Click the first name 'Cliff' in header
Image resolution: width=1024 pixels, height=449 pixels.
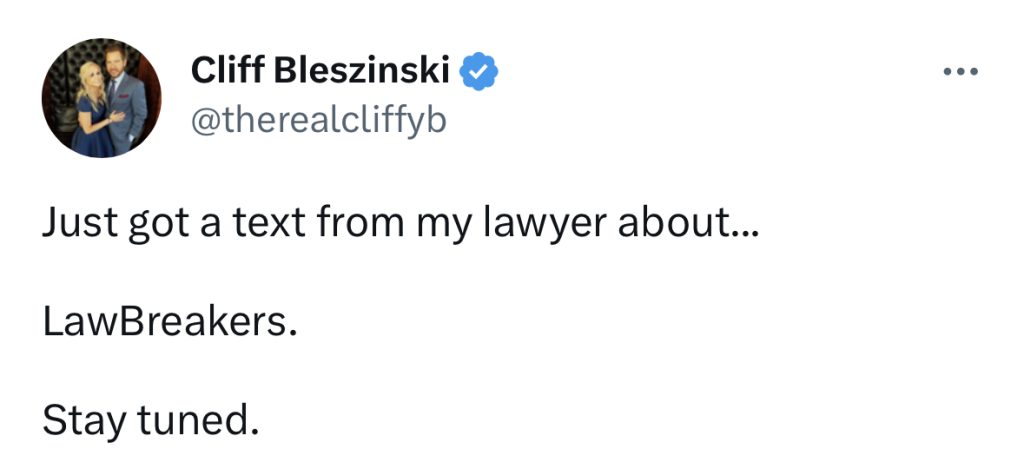[229, 70]
